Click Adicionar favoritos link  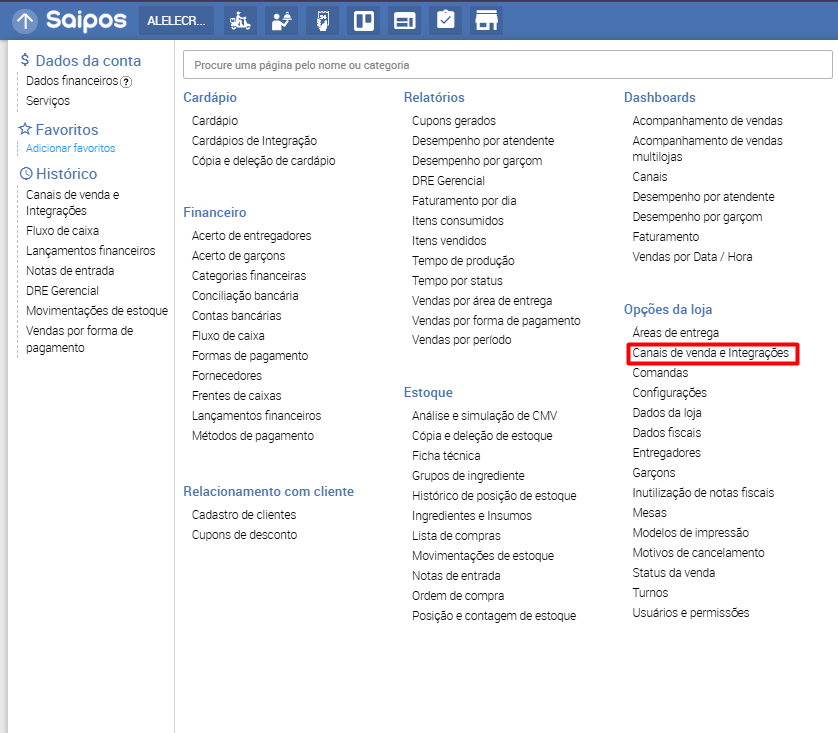(70, 148)
